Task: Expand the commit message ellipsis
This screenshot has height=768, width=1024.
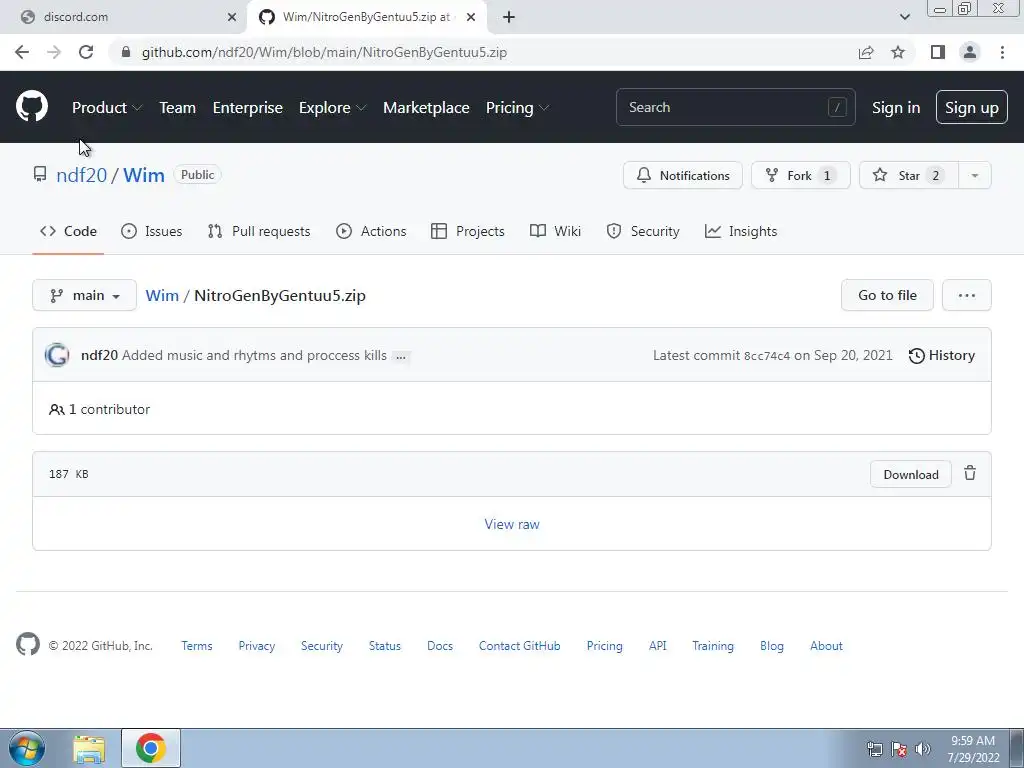Action: [x=401, y=357]
